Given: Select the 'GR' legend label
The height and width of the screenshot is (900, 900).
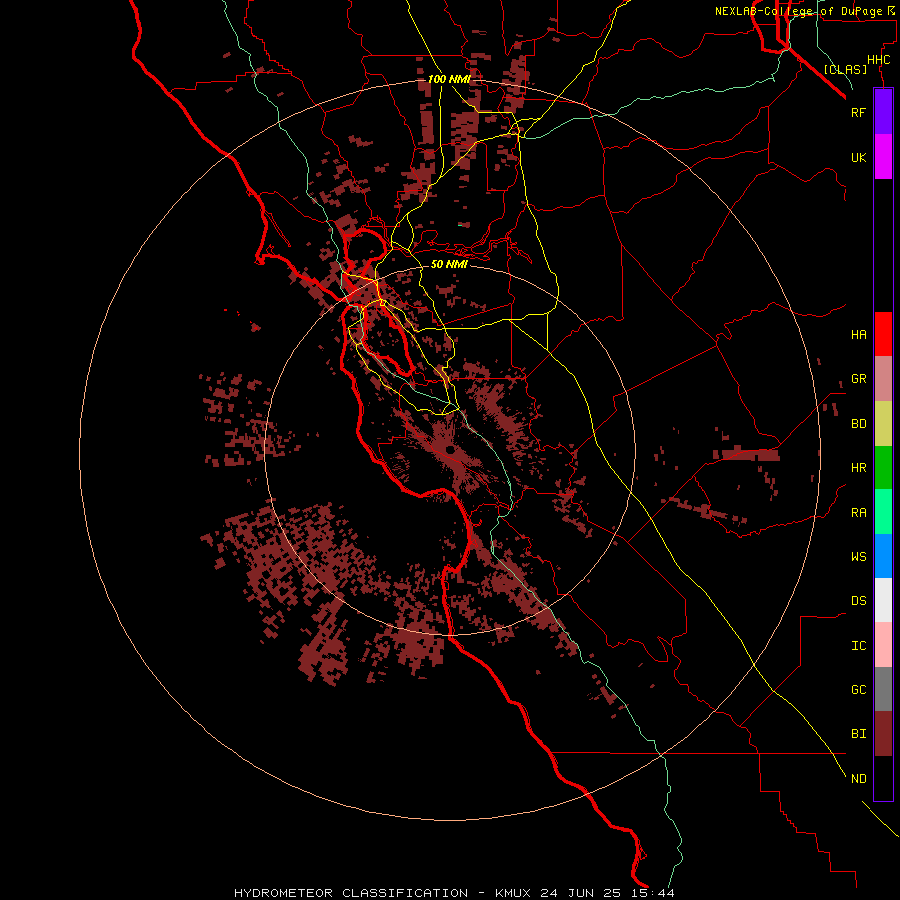Looking at the screenshot, I should tap(858, 379).
